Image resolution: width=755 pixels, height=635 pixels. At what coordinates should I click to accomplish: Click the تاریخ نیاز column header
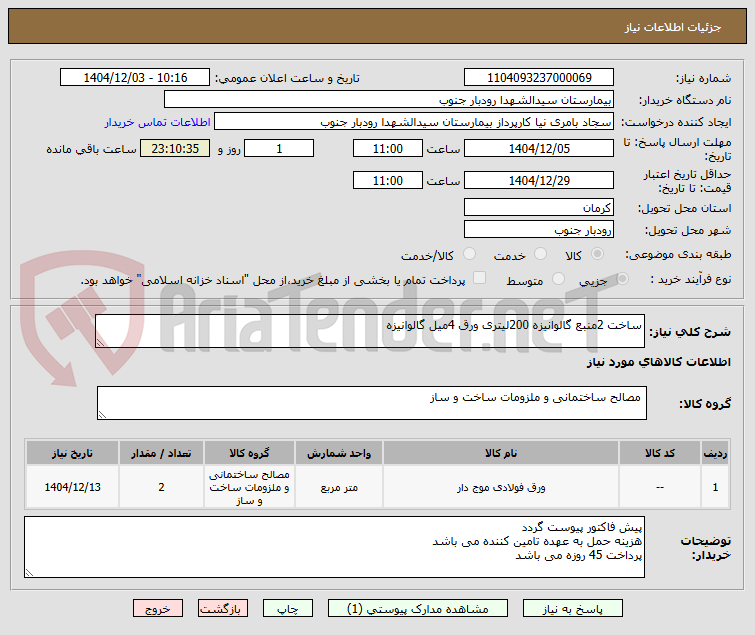pyautogui.click(x=72, y=453)
